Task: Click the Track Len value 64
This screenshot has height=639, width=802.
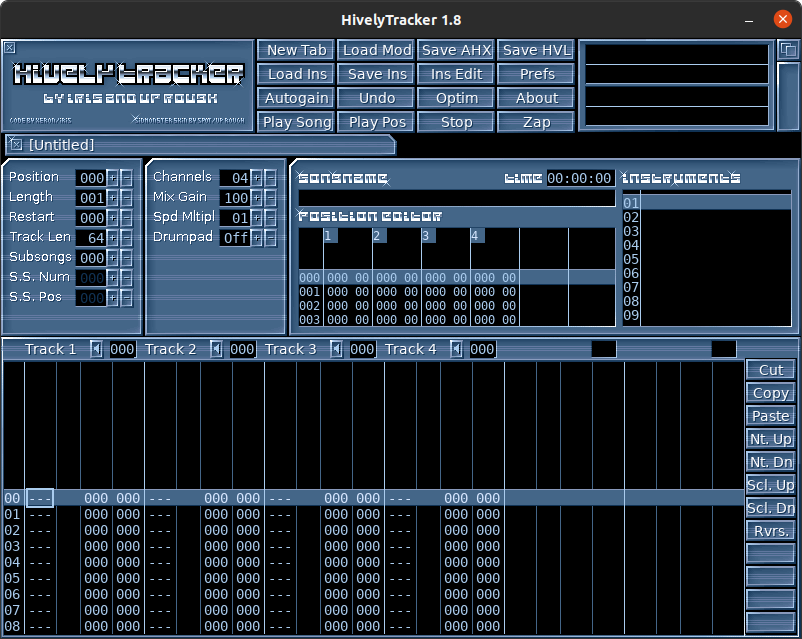Action: (91, 238)
